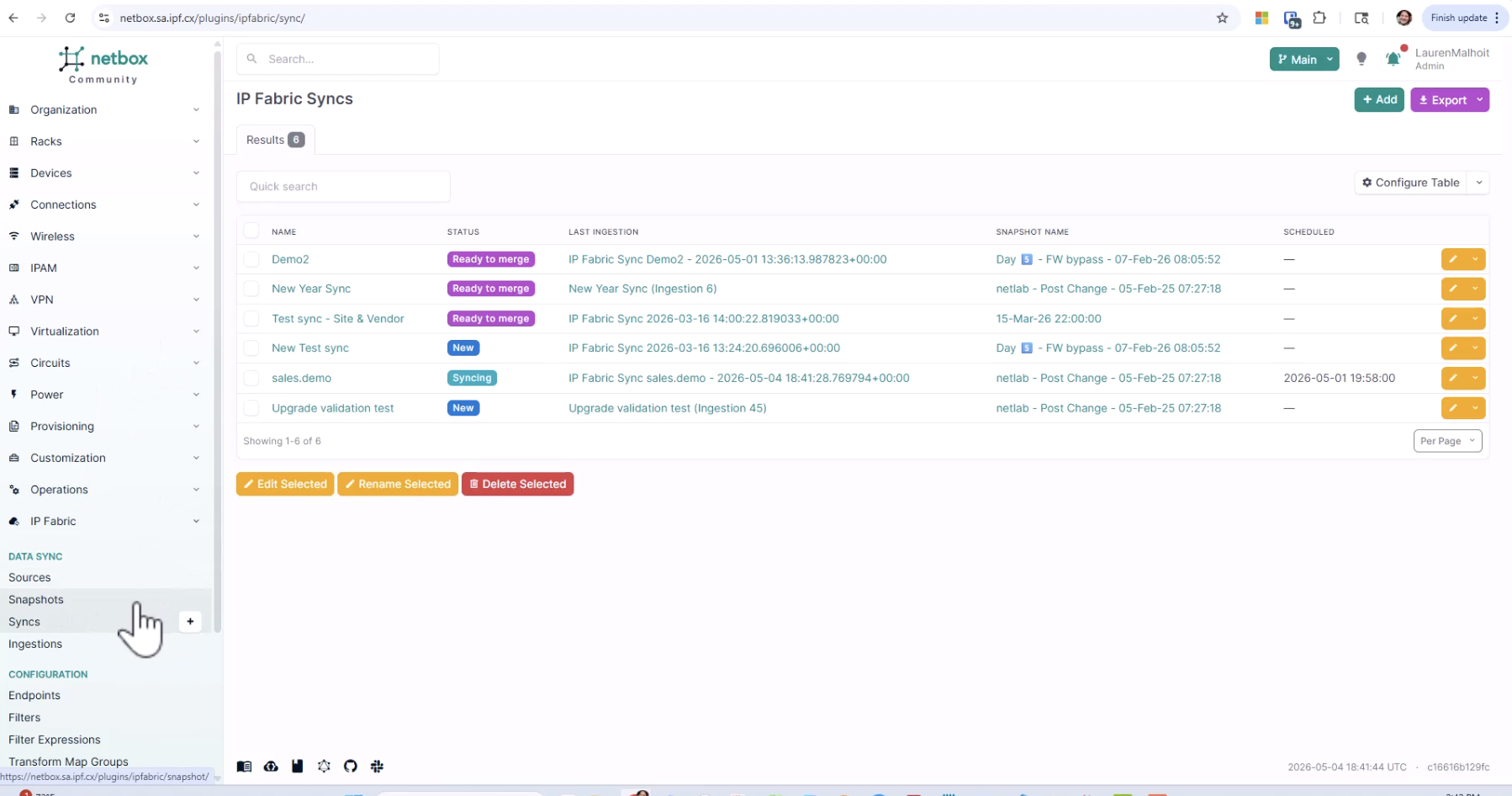Toggle the light bulb theme icon
This screenshot has height=796, width=1512.
[x=1361, y=59]
